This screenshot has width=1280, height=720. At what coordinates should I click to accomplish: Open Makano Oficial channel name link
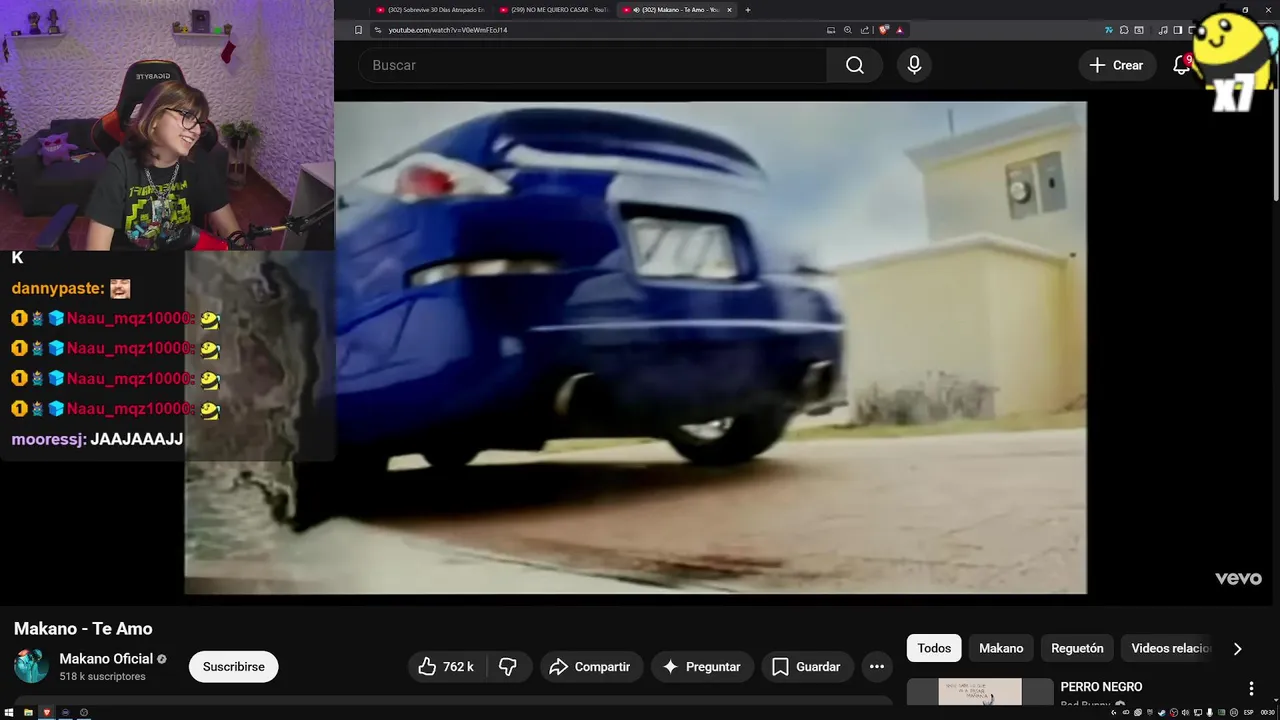[x=106, y=659]
